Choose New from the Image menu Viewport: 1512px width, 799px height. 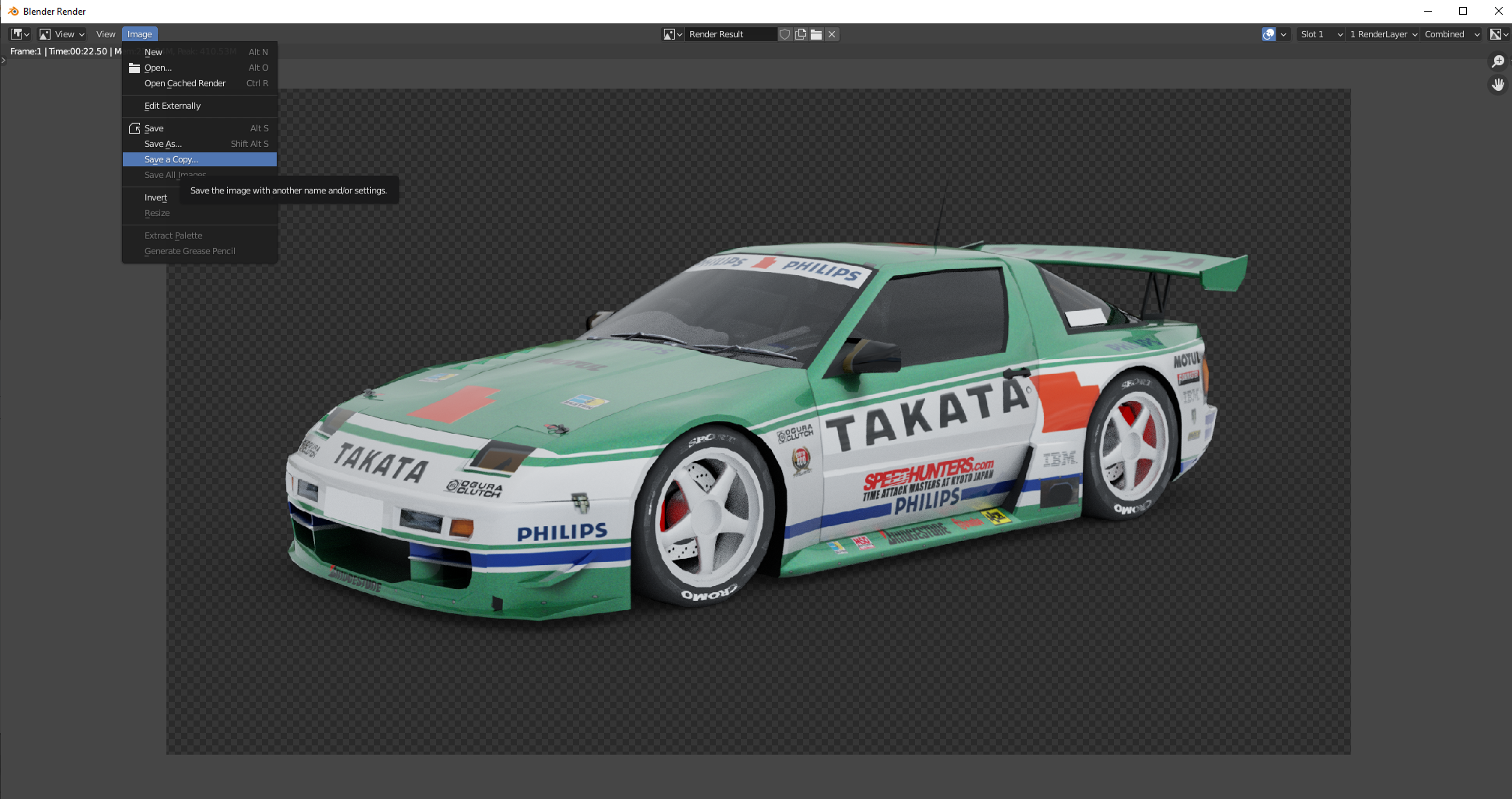(x=200, y=52)
